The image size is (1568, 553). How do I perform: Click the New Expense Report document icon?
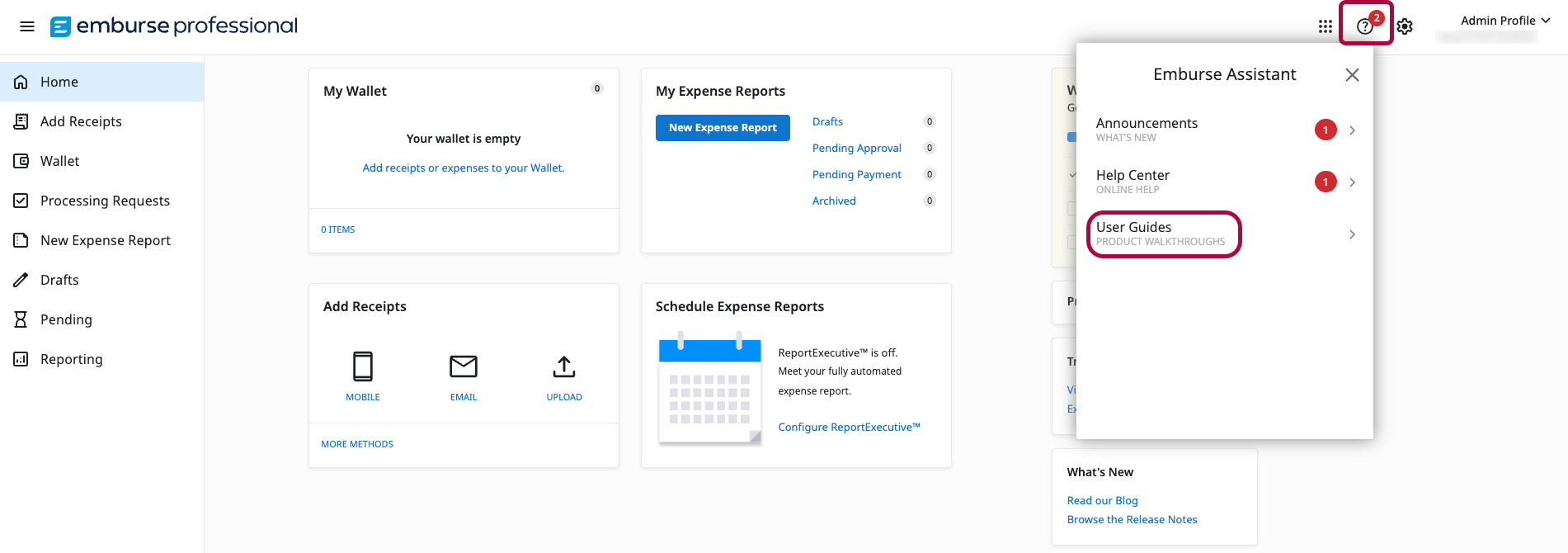[21, 240]
